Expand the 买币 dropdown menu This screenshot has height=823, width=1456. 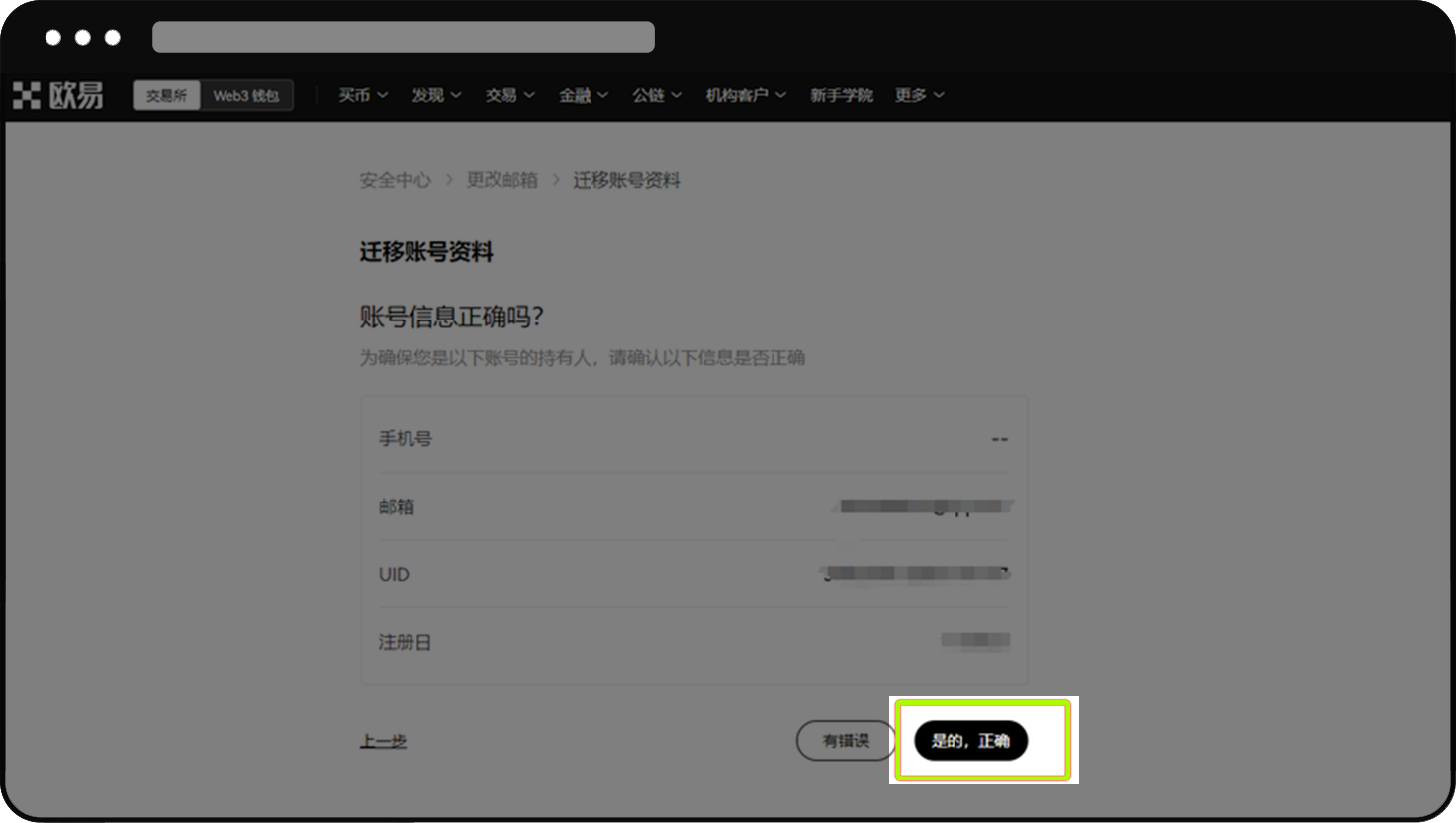[362, 95]
